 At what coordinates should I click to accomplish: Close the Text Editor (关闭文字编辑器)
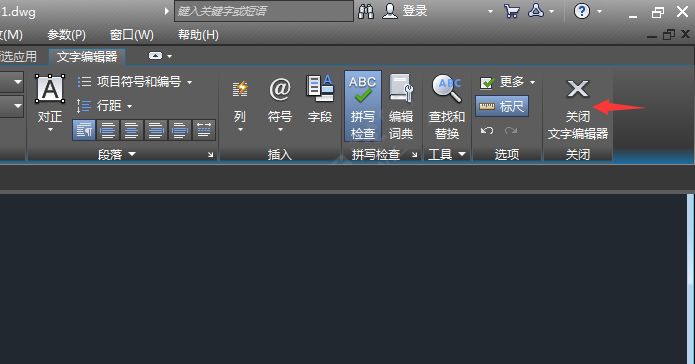click(x=578, y=109)
